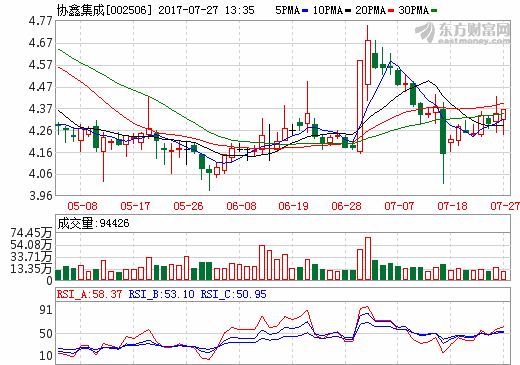Viewport: 520px width, 365px height.
Task: Click the 4.16 price axis label
Action: coord(41,153)
